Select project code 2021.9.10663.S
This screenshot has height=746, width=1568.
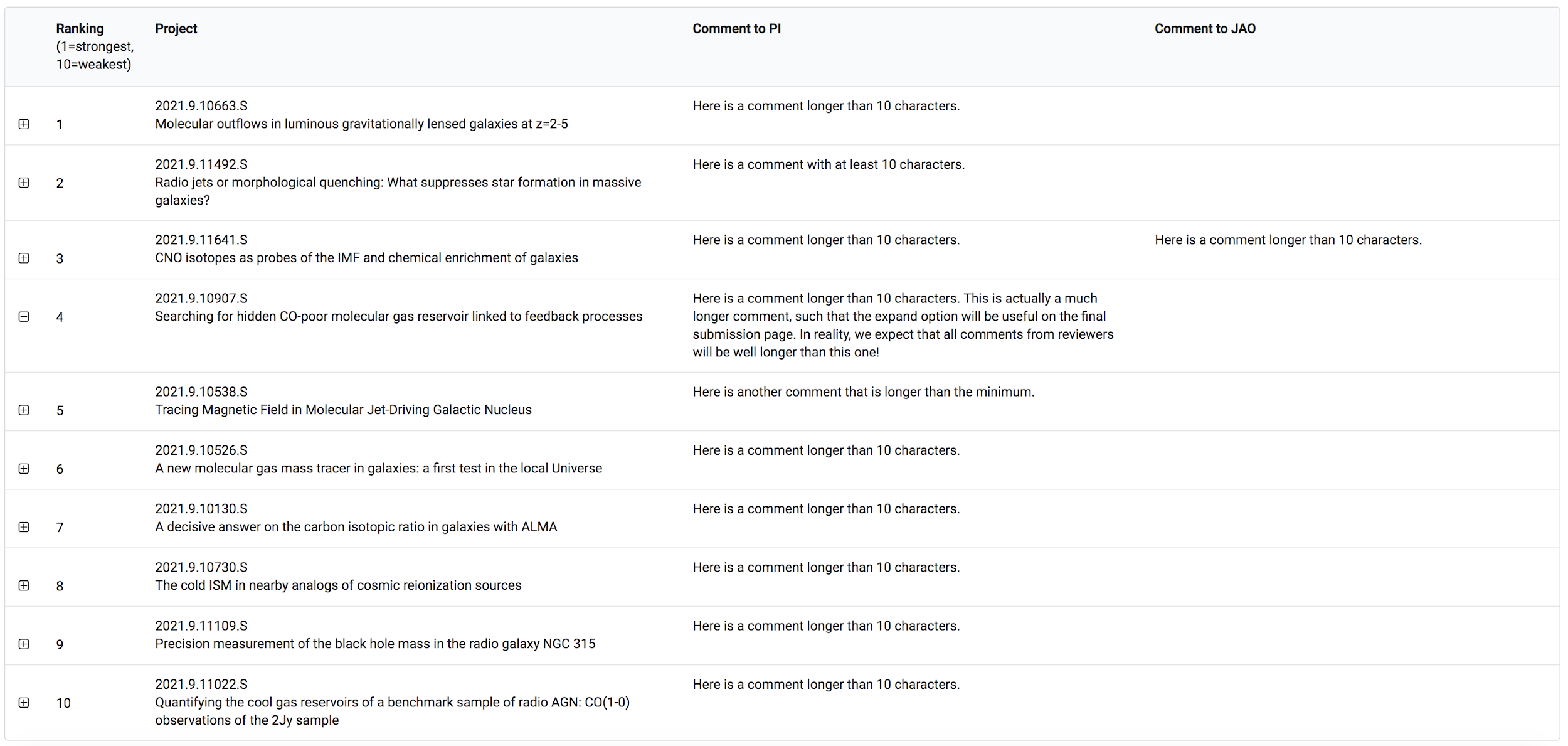(x=201, y=106)
